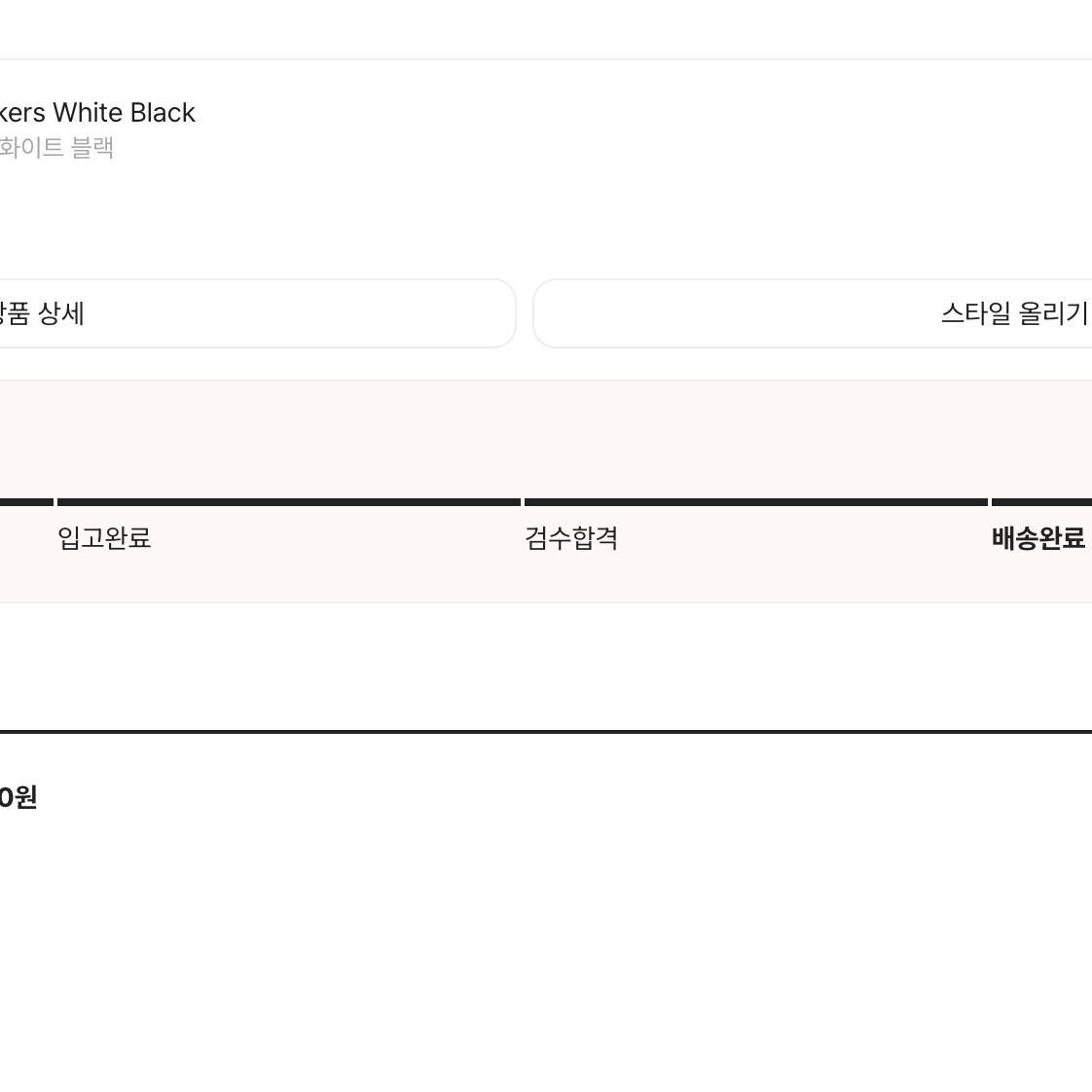Click the gray Korean subtitle 화이트 블랙
1092x1092 pixels.
coord(56,148)
